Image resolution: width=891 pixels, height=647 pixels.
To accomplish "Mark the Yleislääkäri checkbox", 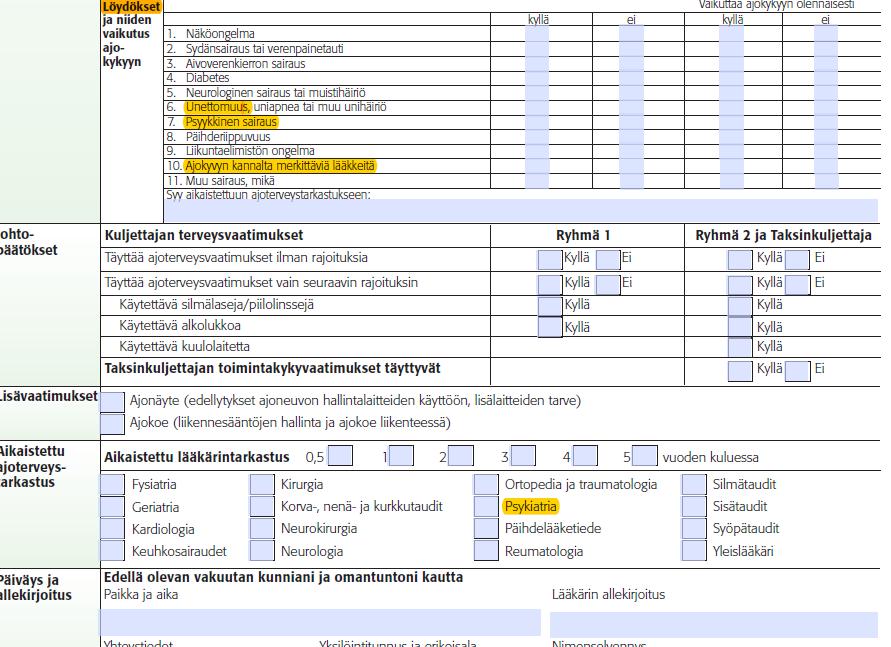I will [x=694, y=551].
